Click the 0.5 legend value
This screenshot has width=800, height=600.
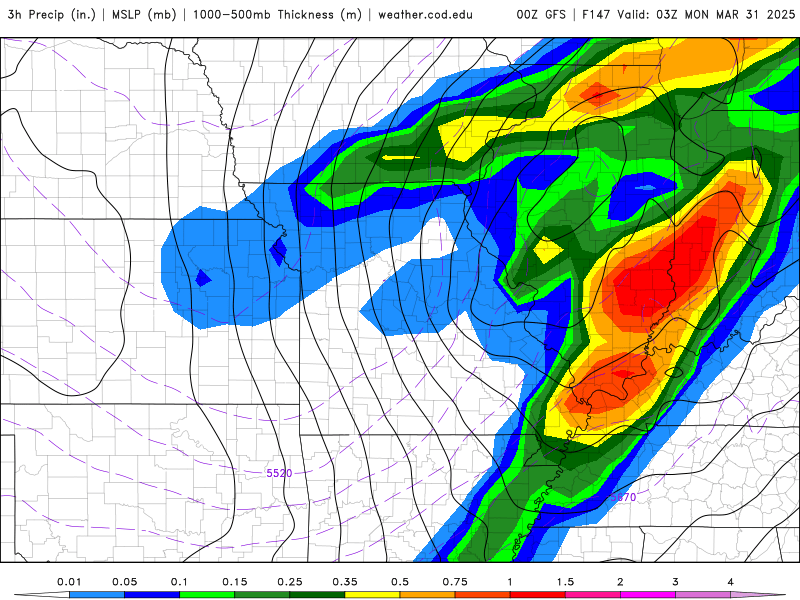[400, 582]
